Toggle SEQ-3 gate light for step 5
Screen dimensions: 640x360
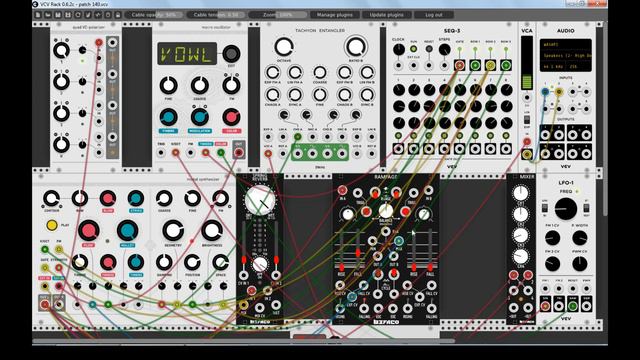click(460, 136)
